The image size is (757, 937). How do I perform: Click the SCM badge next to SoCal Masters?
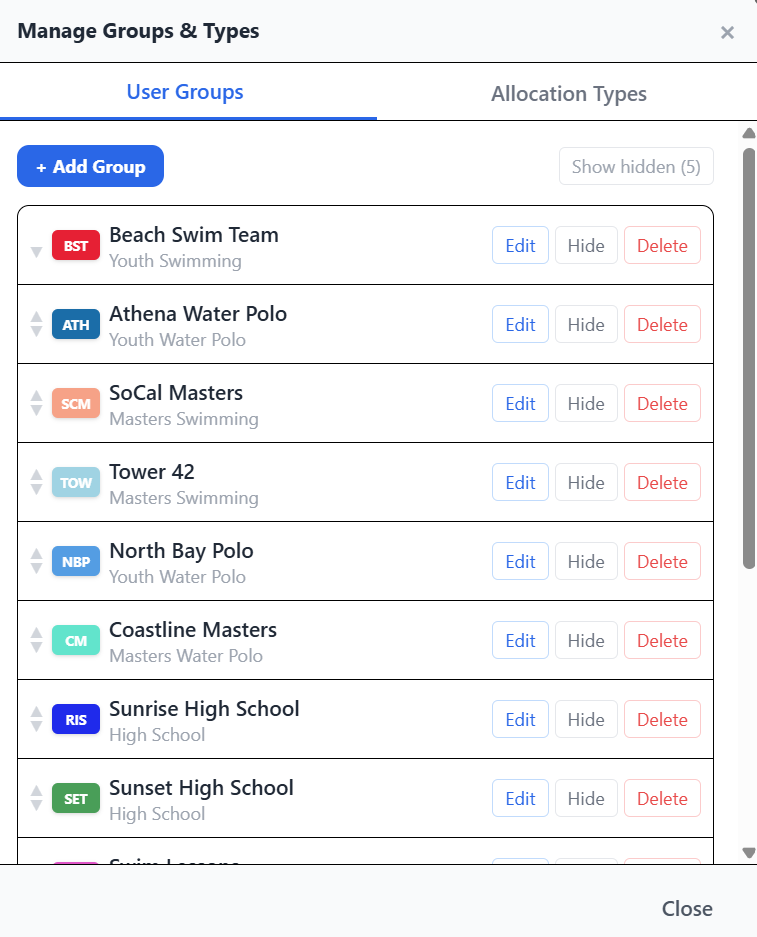75,402
